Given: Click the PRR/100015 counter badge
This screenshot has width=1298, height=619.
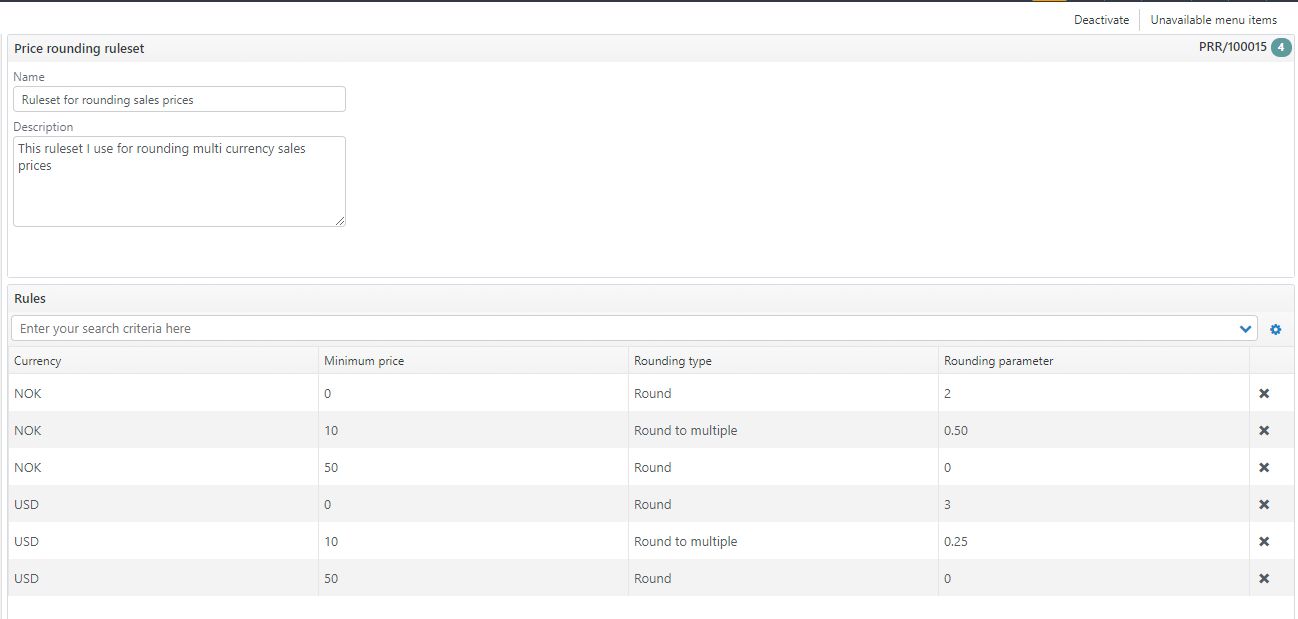Looking at the screenshot, I should [1281, 48].
